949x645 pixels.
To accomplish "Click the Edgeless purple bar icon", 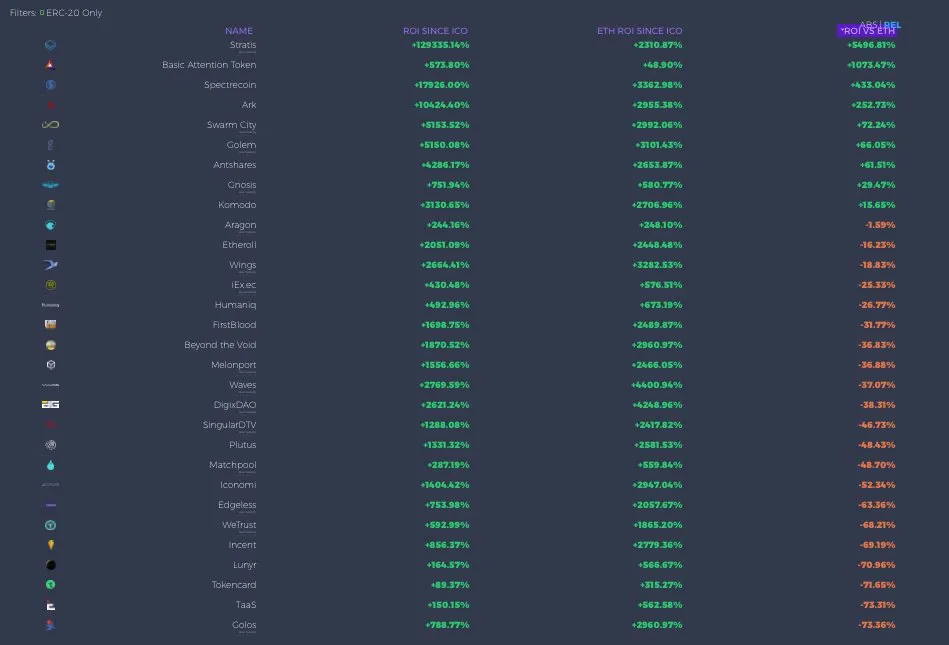I will click(x=51, y=505).
